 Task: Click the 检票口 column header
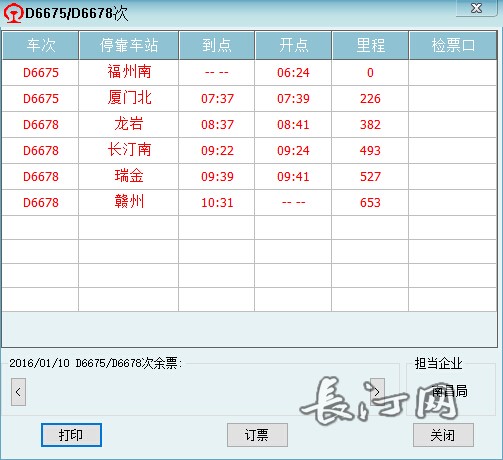pyautogui.click(x=453, y=45)
